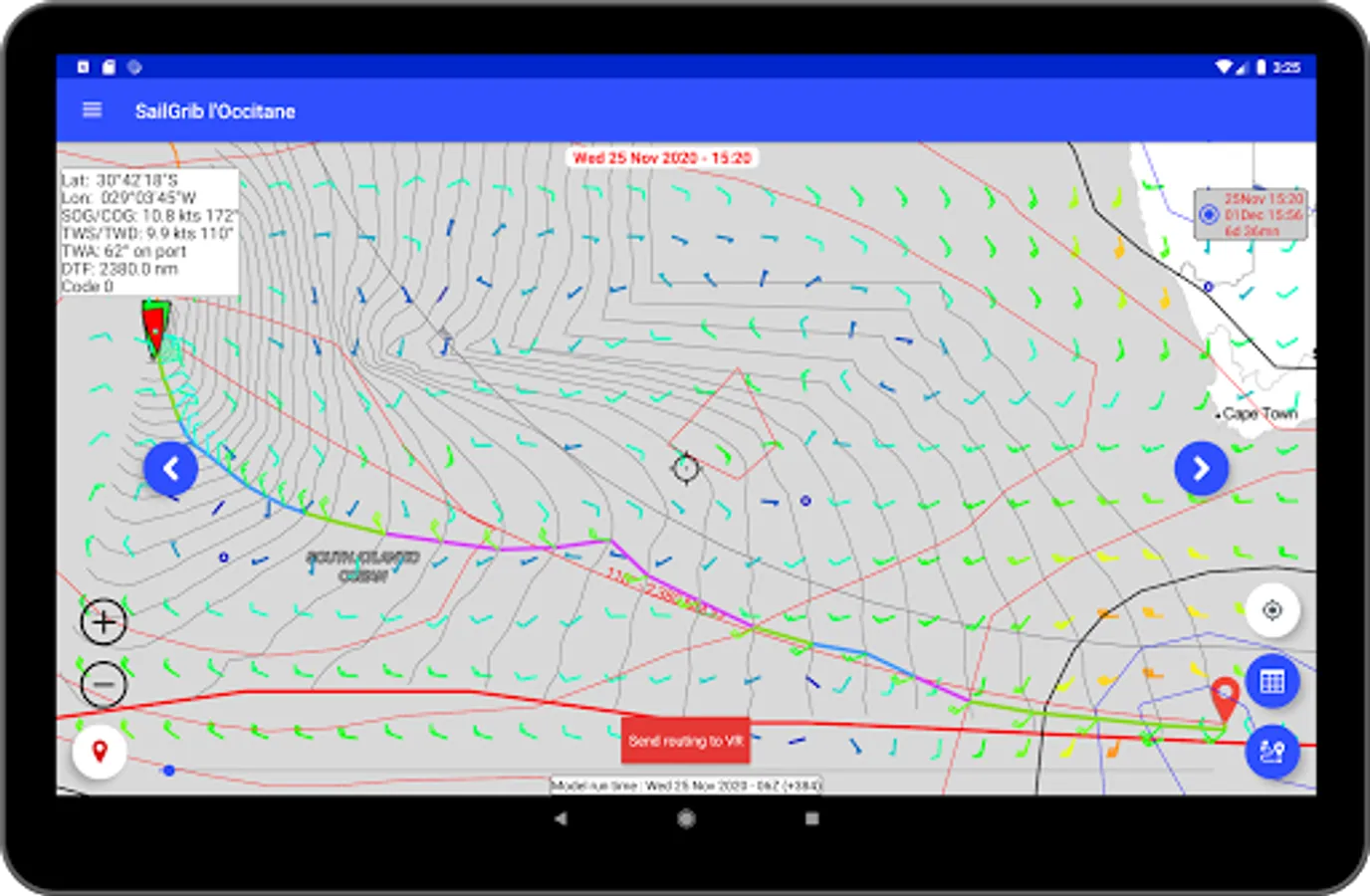
Task: Advance with the right arrow button
Action: (1201, 469)
